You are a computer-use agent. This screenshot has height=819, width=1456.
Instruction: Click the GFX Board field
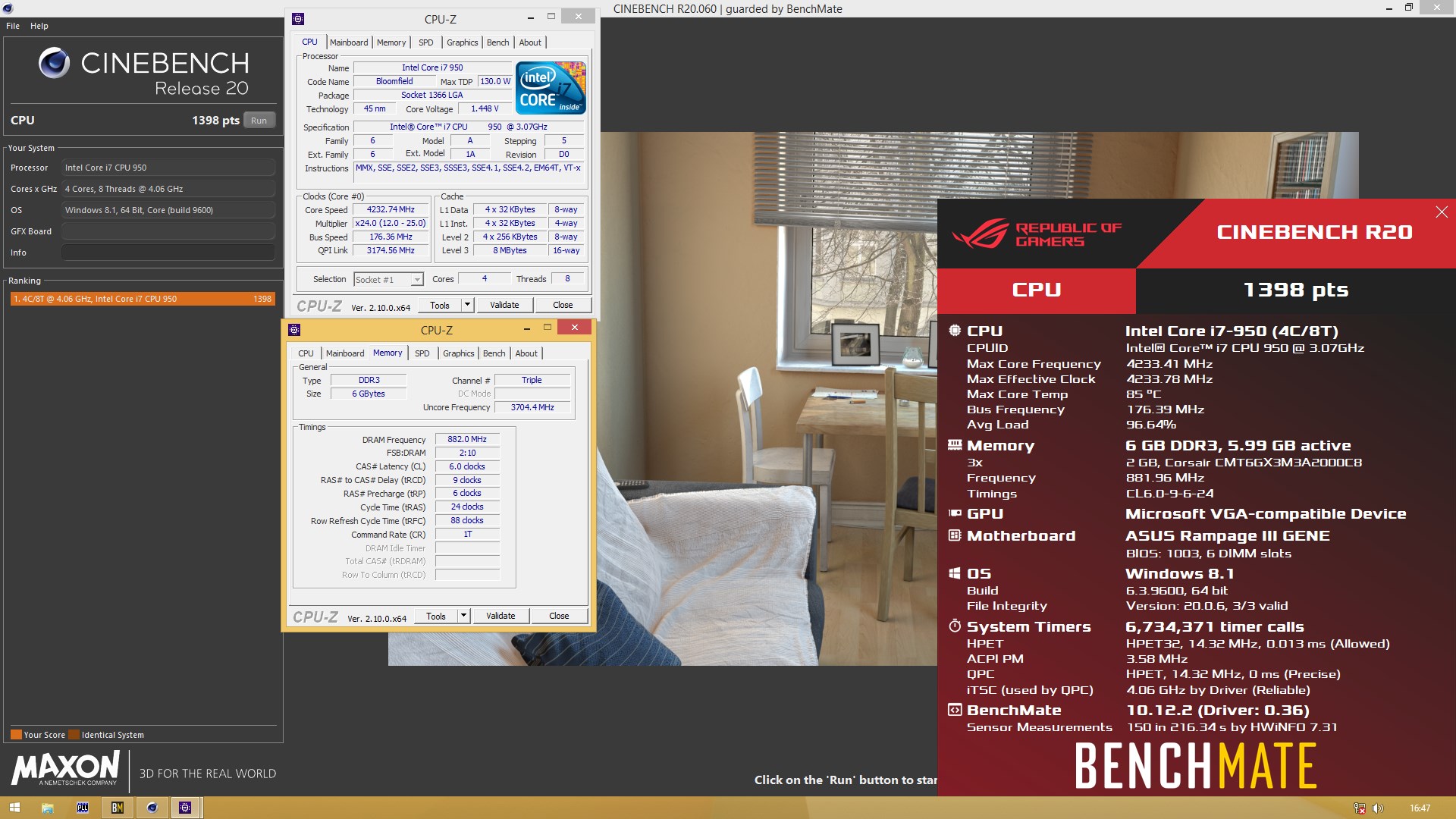click(x=168, y=231)
